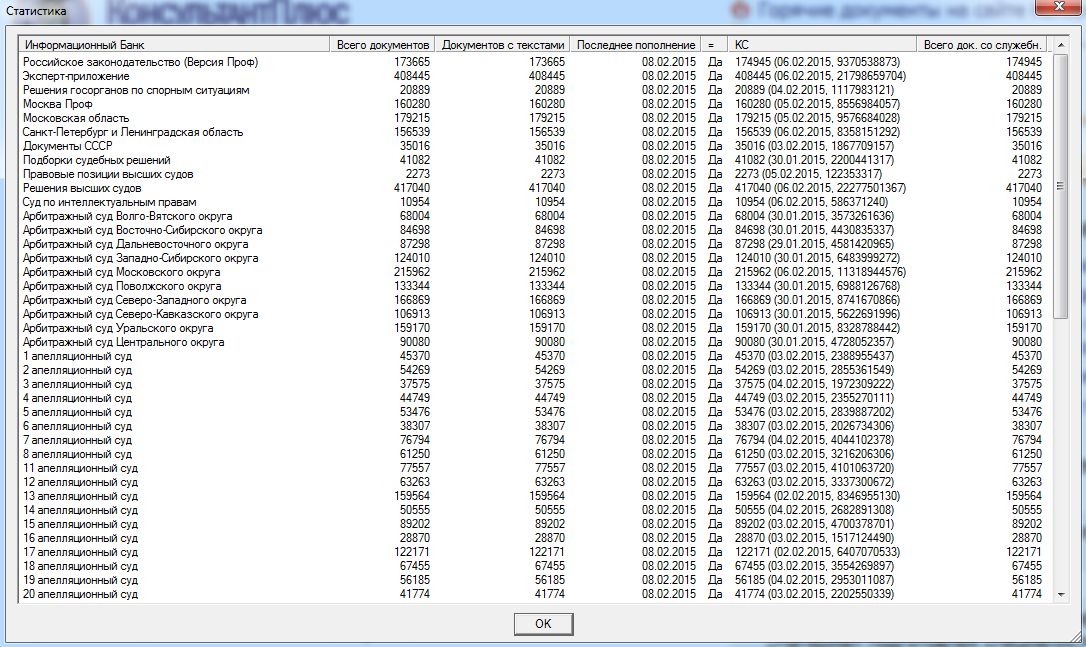The height and width of the screenshot is (647, 1086).
Task: Select Арбитражный суд Северо-Западного округа
Action: coord(533,299)
